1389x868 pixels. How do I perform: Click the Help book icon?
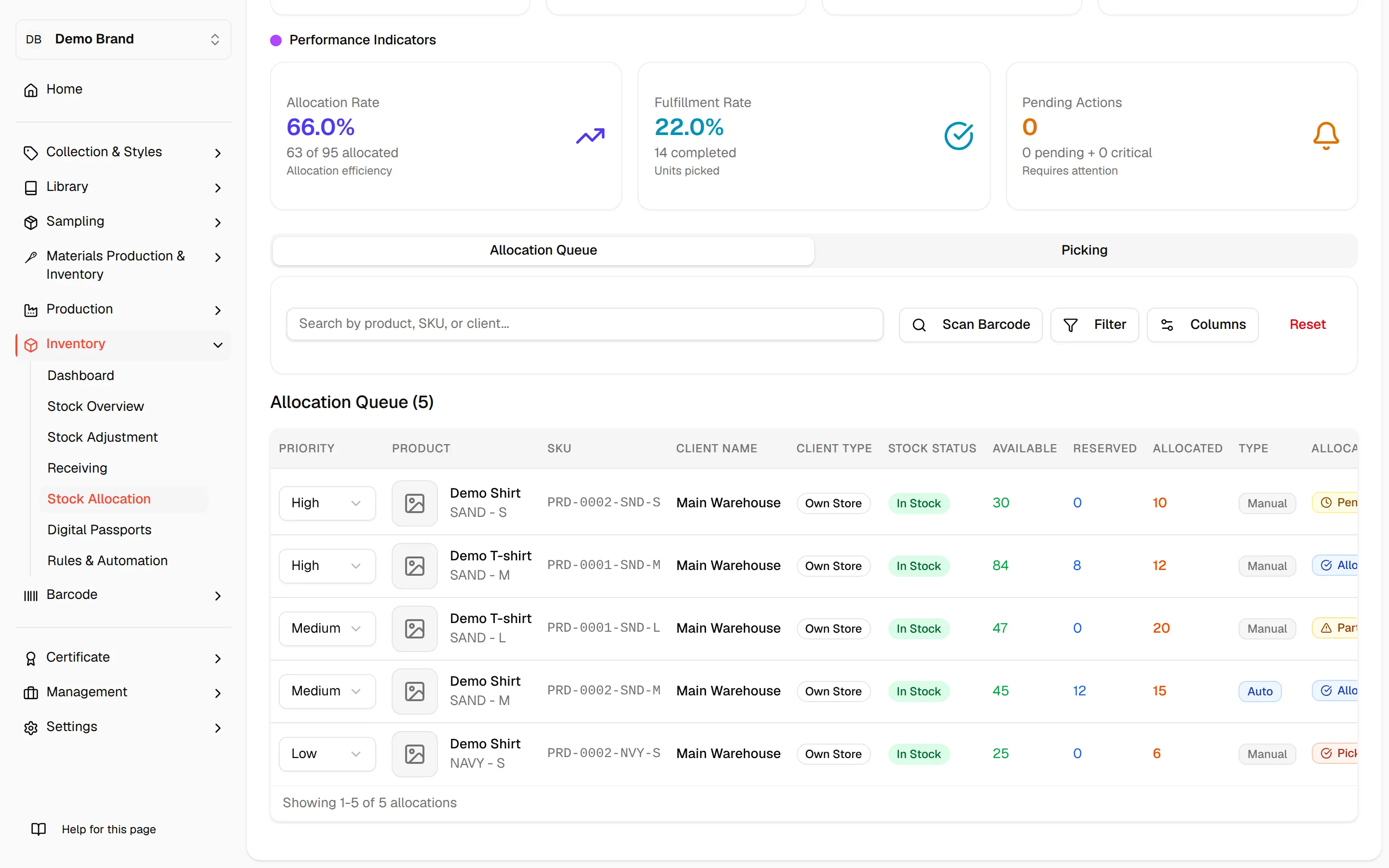coord(39,829)
